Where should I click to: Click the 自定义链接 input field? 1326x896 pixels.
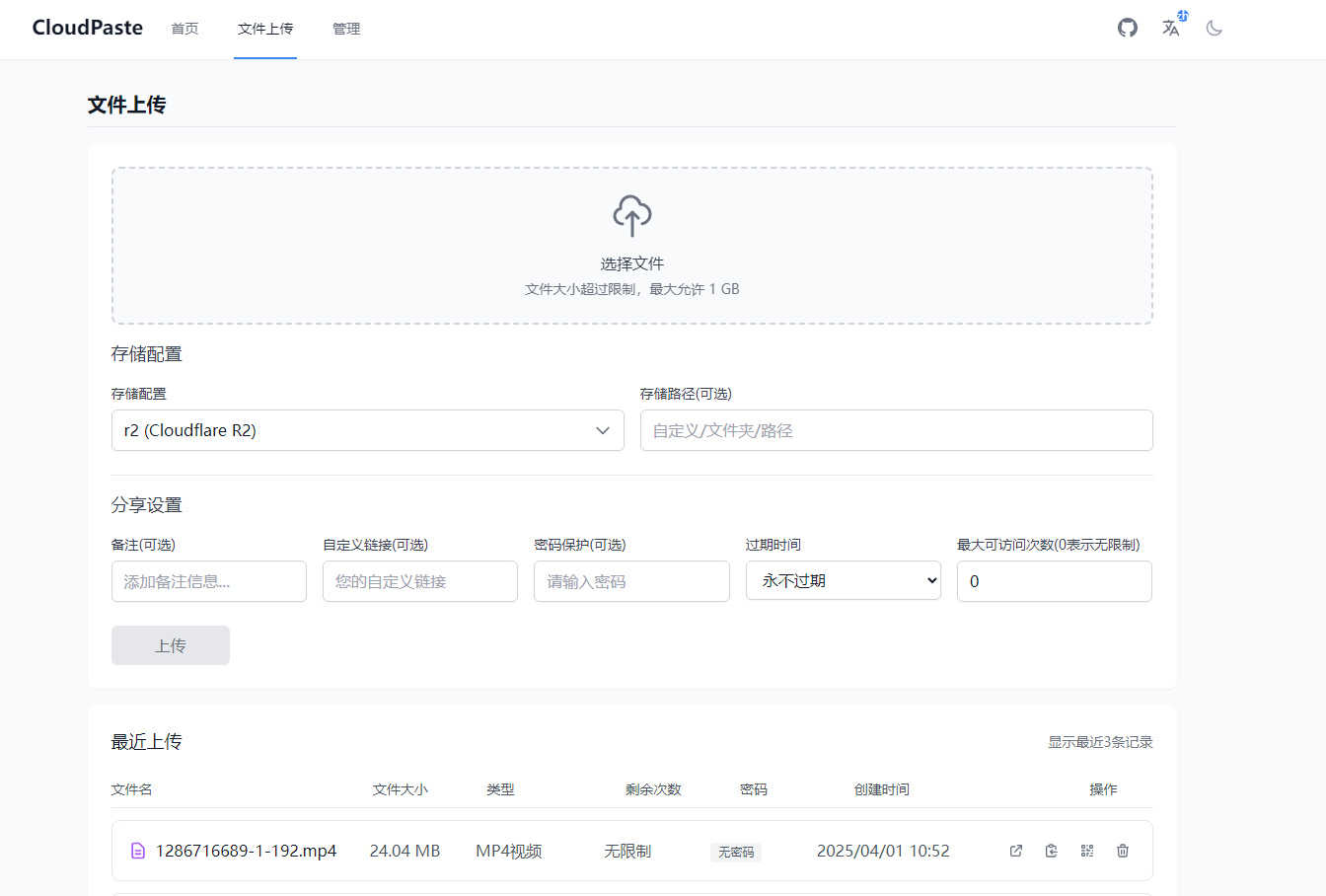[420, 581]
